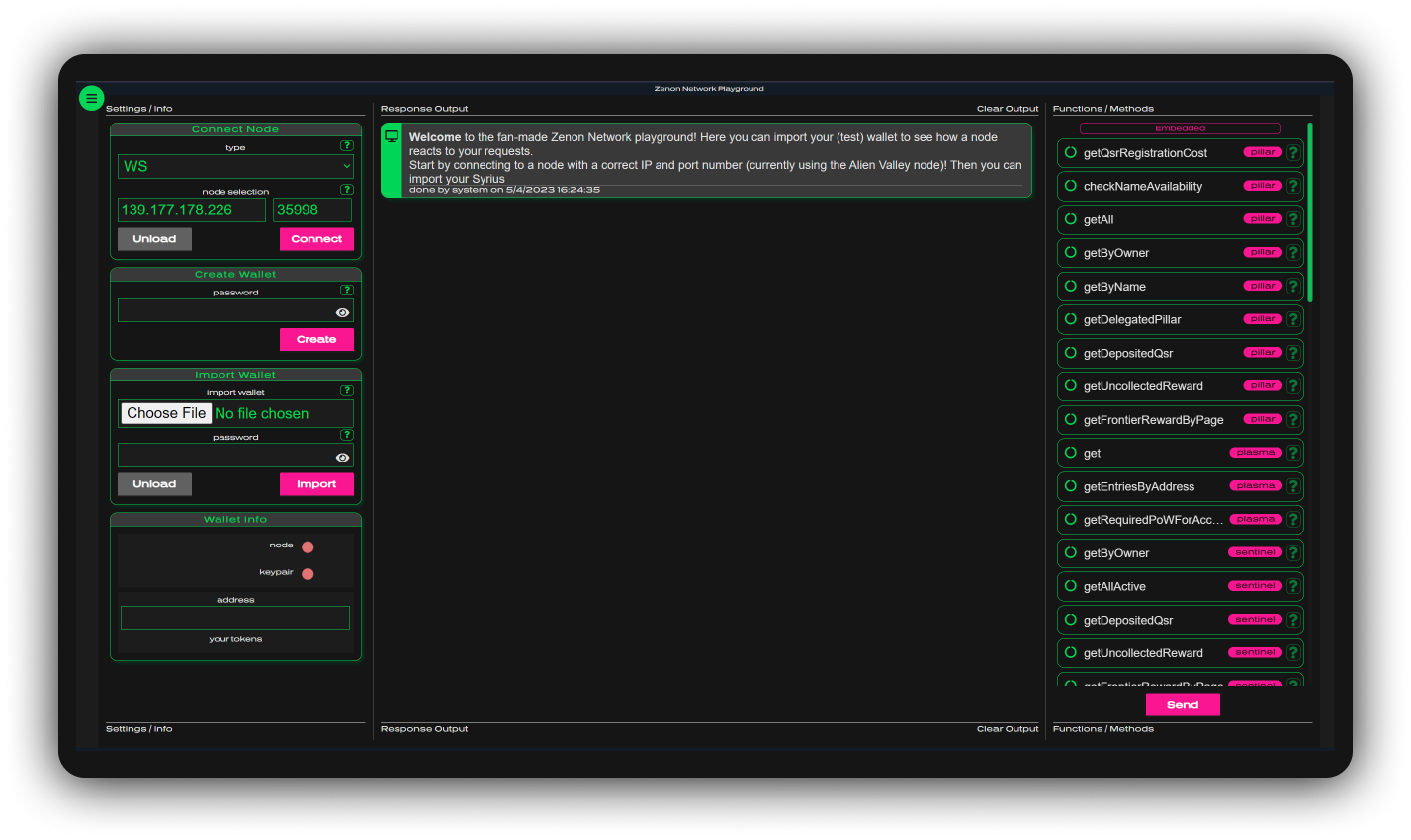The image size is (1411, 840).
Task: Open help for checkNameAvailability method
Action: [x=1292, y=186]
